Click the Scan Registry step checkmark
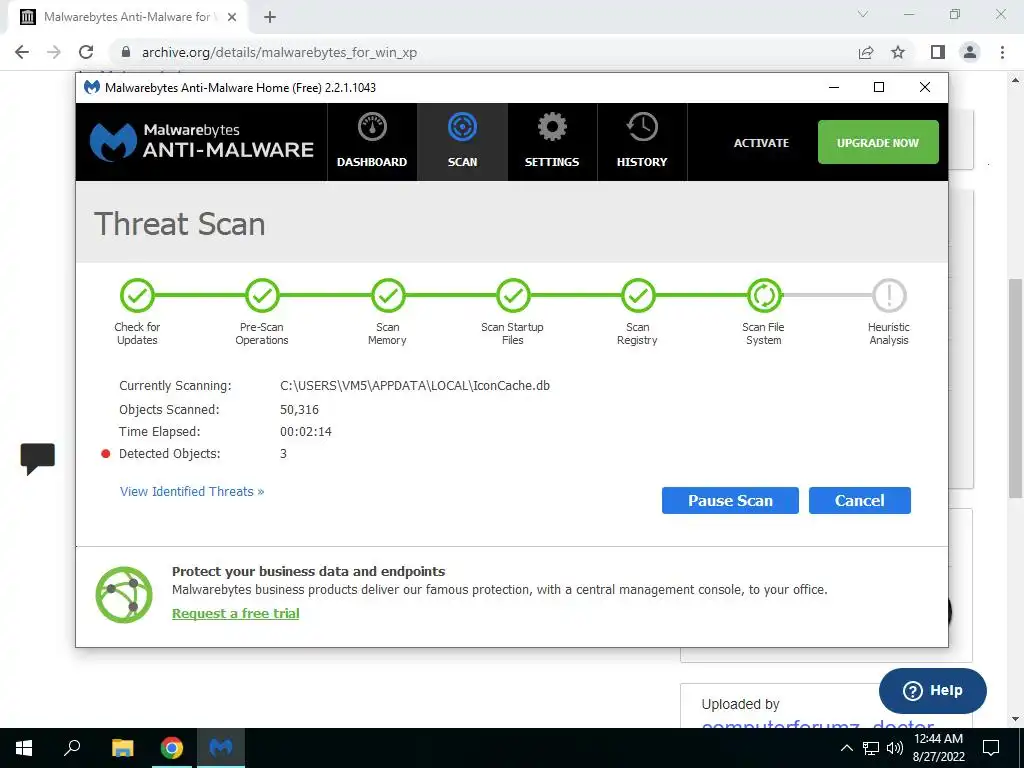Image resolution: width=1024 pixels, height=768 pixels. [x=638, y=296]
